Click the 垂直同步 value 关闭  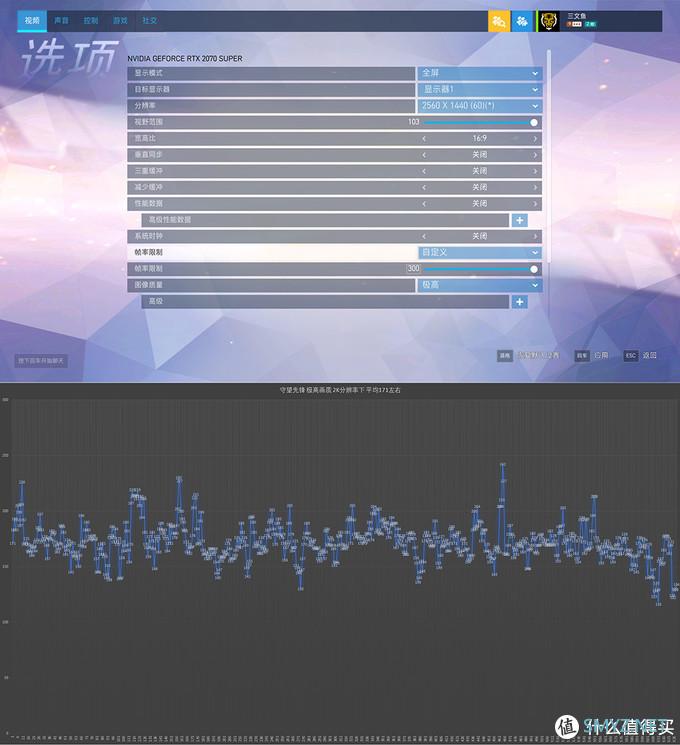click(479, 155)
